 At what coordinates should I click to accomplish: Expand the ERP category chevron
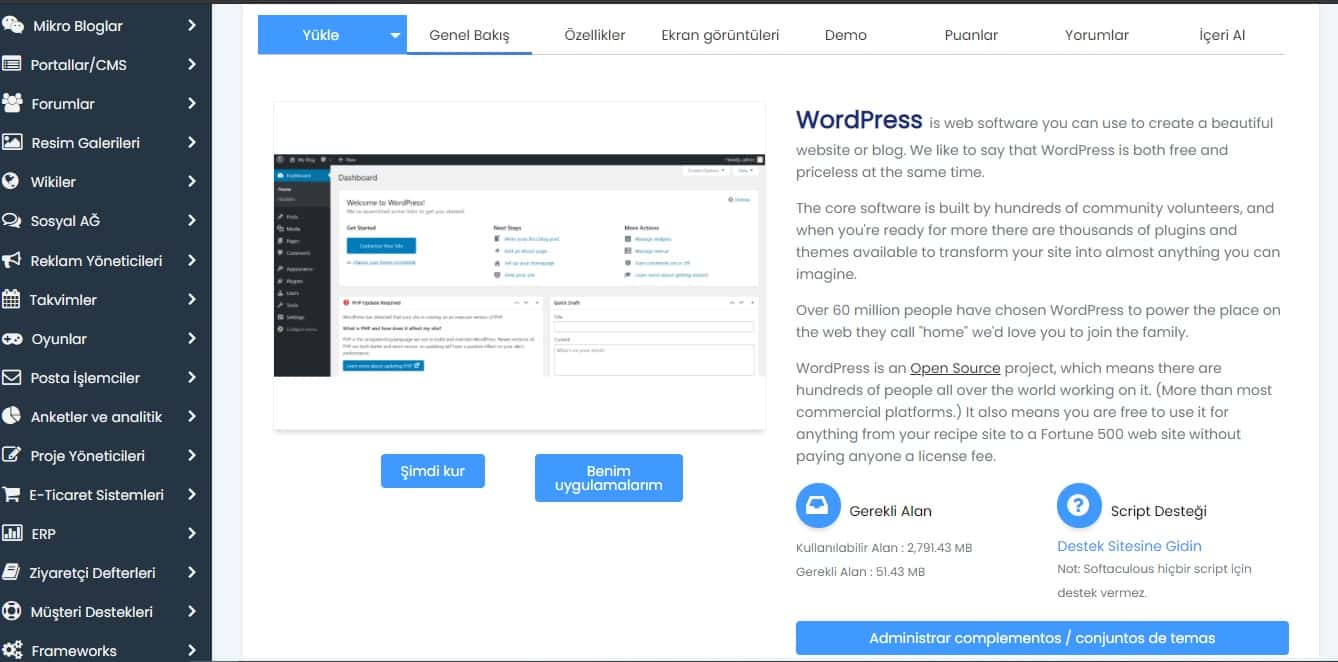click(x=192, y=534)
